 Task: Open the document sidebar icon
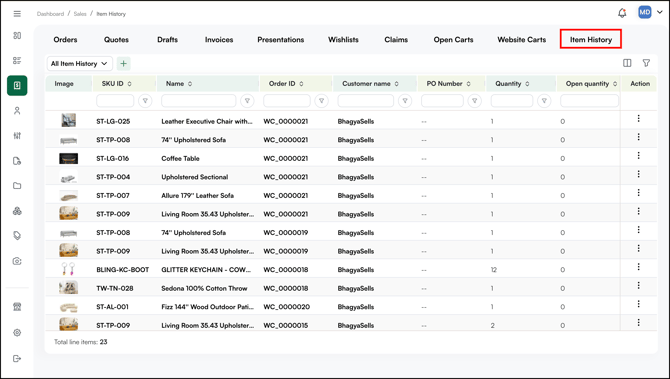click(17, 161)
